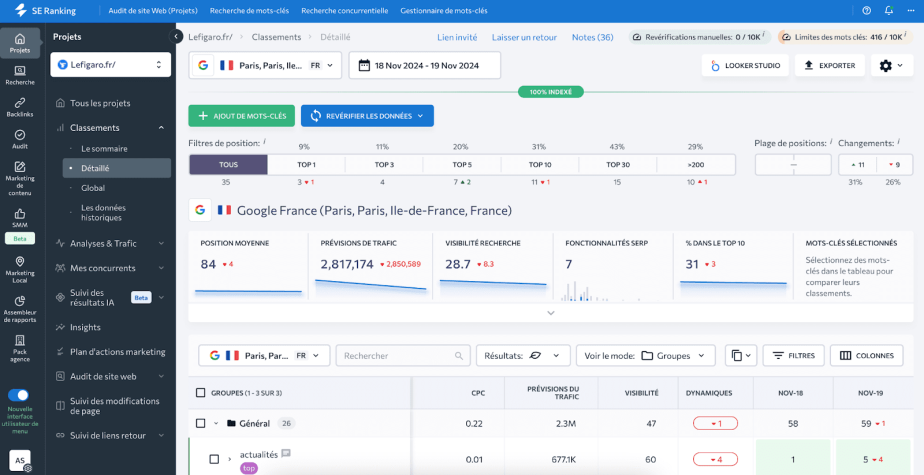Image resolution: width=924 pixels, height=475 pixels.
Task: Open the Résultats dropdown
Action: (523, 355)
